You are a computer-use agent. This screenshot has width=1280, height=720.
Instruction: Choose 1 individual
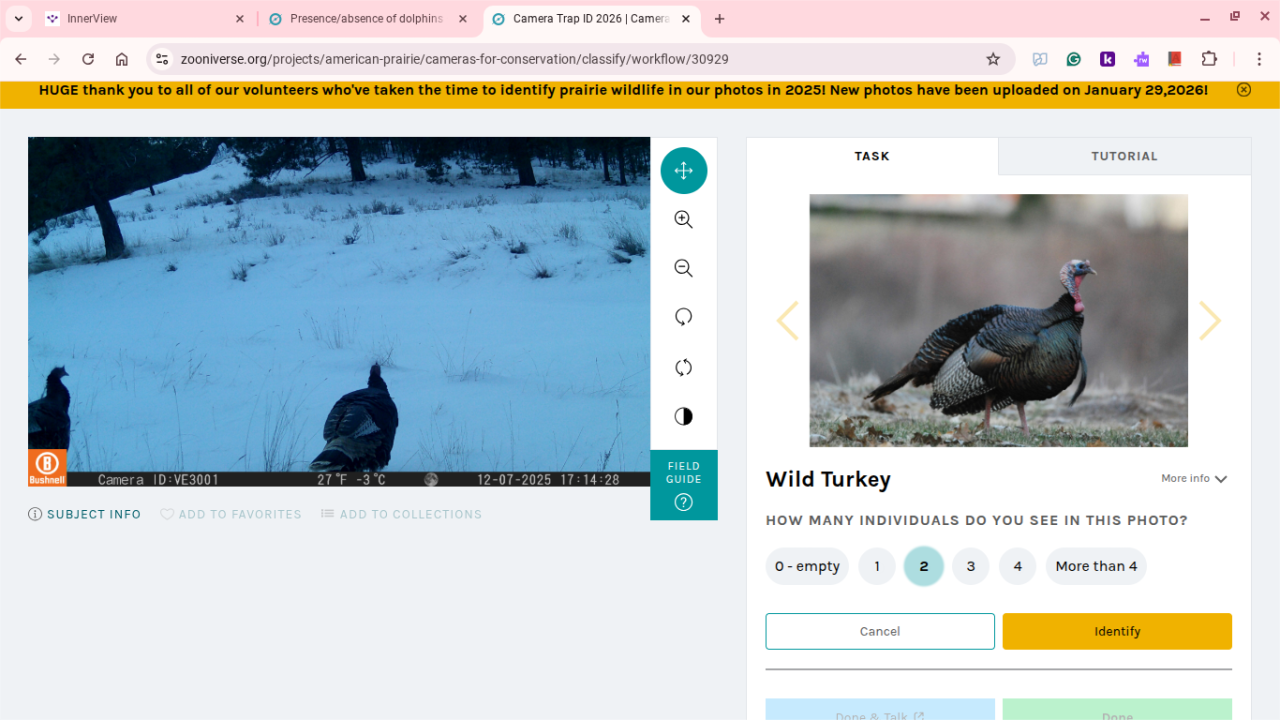(877, 566)
